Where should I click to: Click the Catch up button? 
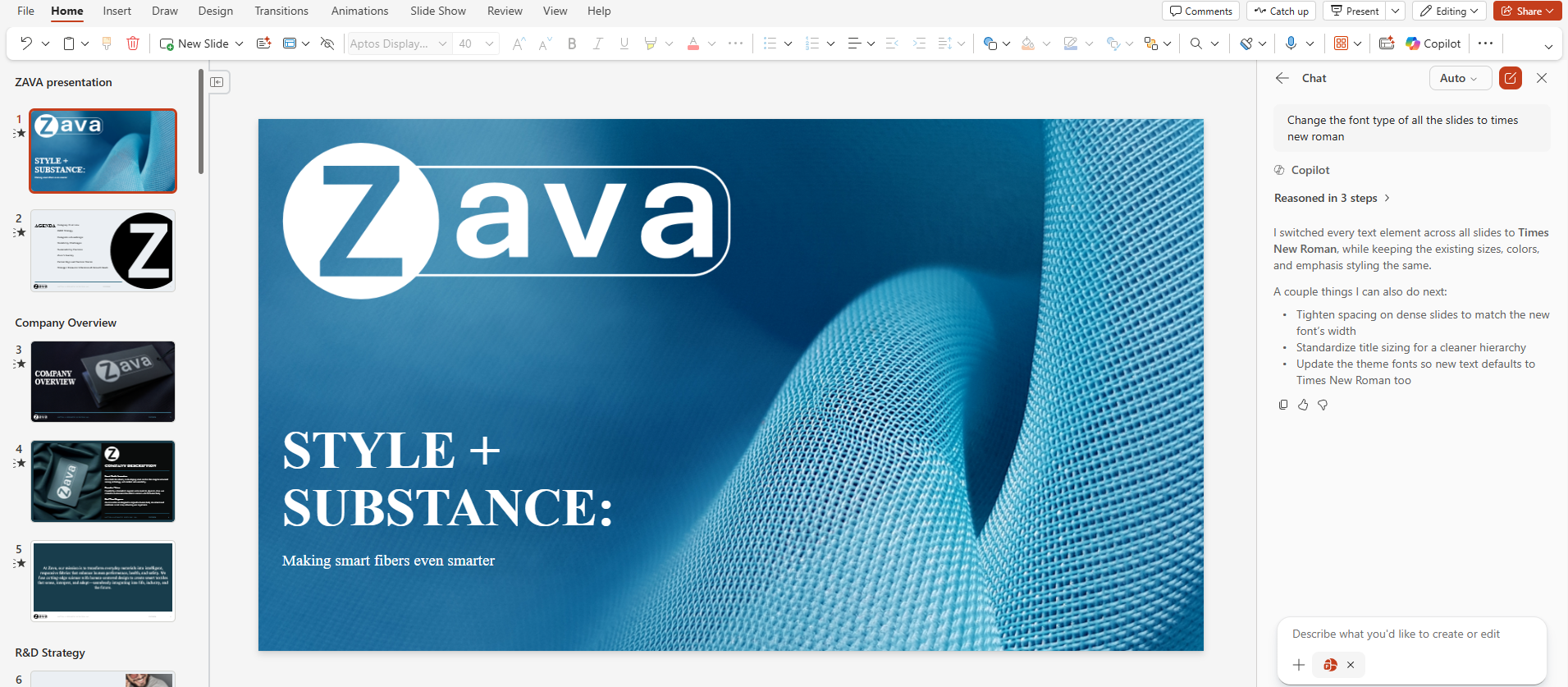[x=1282, y=11]
